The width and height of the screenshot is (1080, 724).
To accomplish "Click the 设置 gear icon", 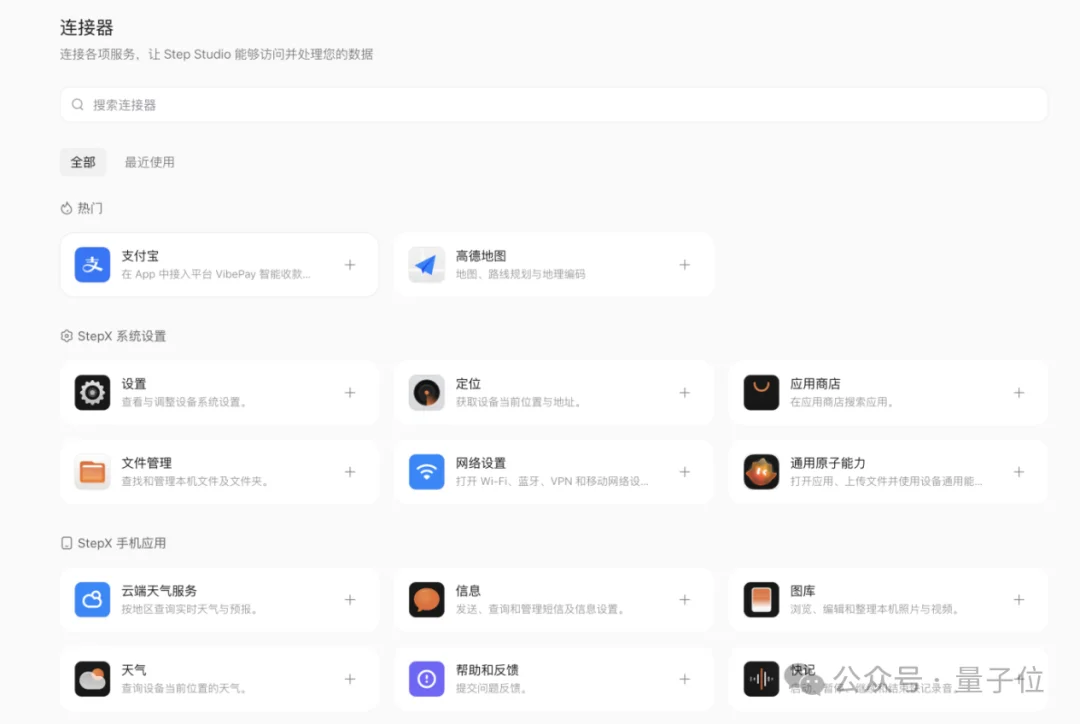I will click(x=92, y=393).
